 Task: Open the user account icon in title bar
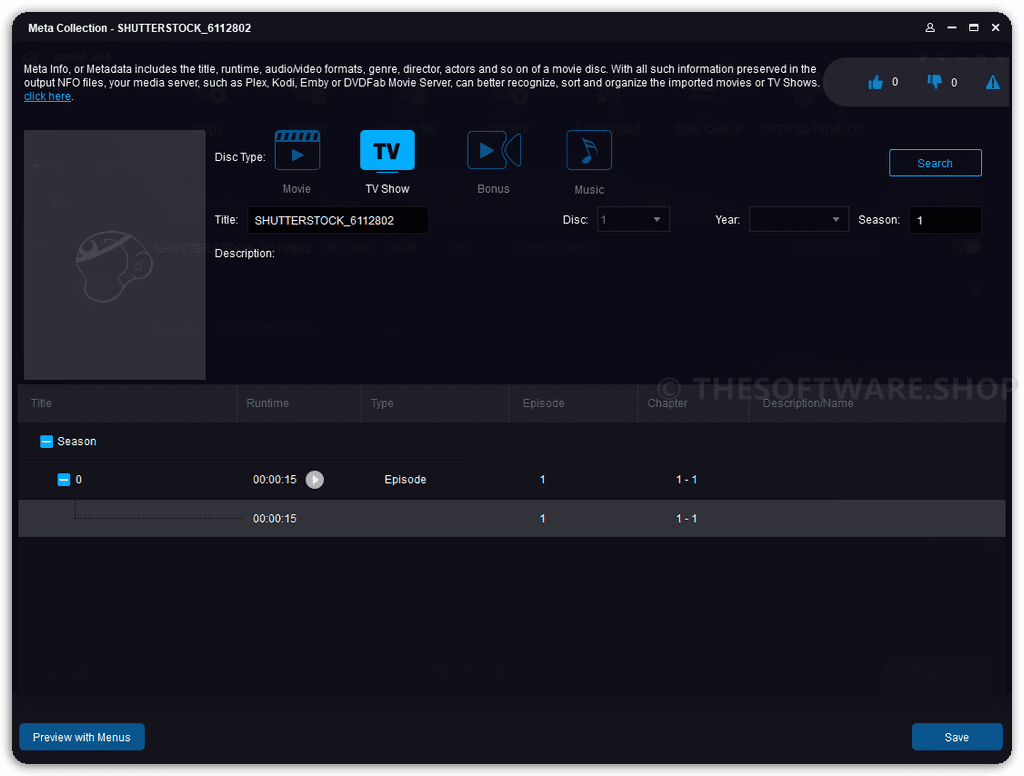coord(930,27)
